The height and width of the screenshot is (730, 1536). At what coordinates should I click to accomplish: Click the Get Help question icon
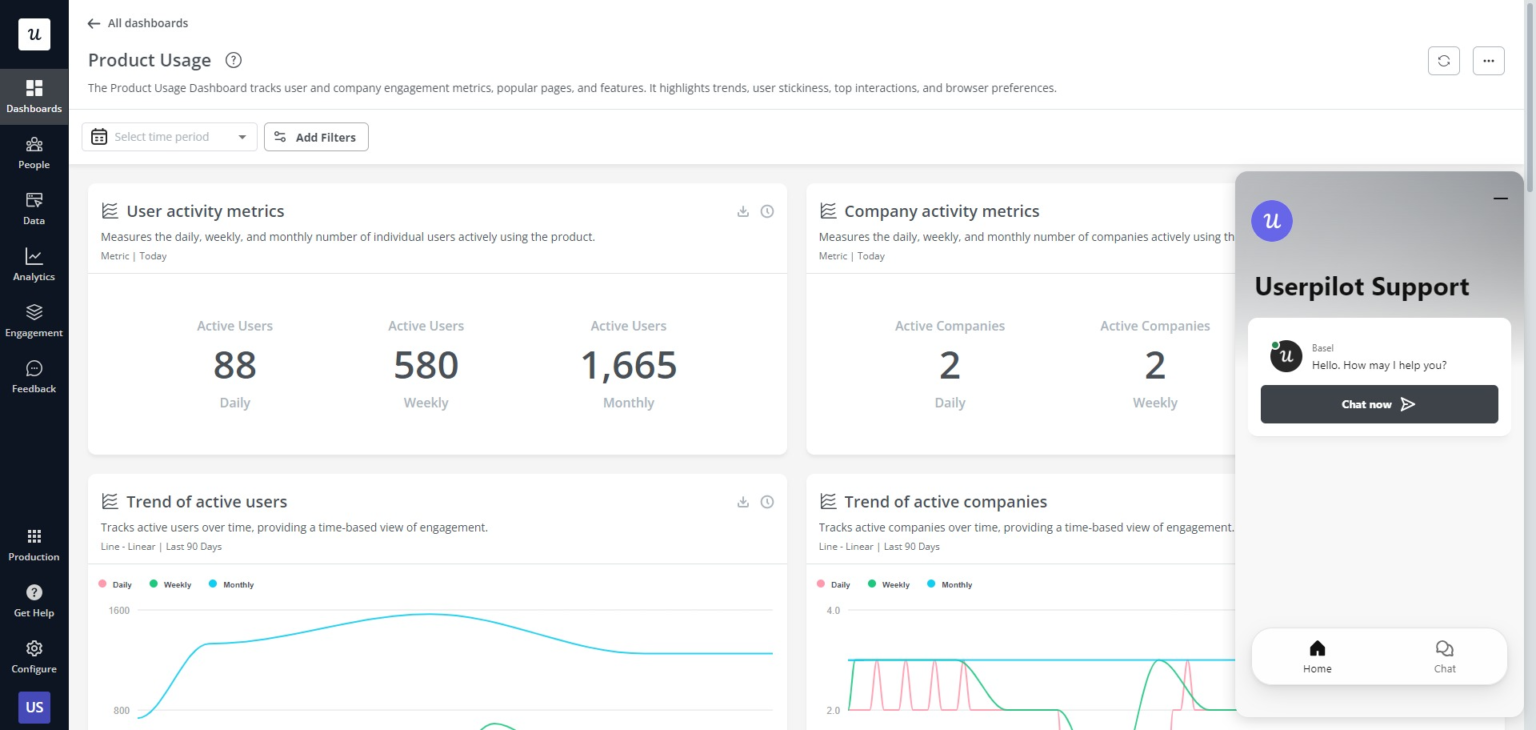click(x=34, y=600)
